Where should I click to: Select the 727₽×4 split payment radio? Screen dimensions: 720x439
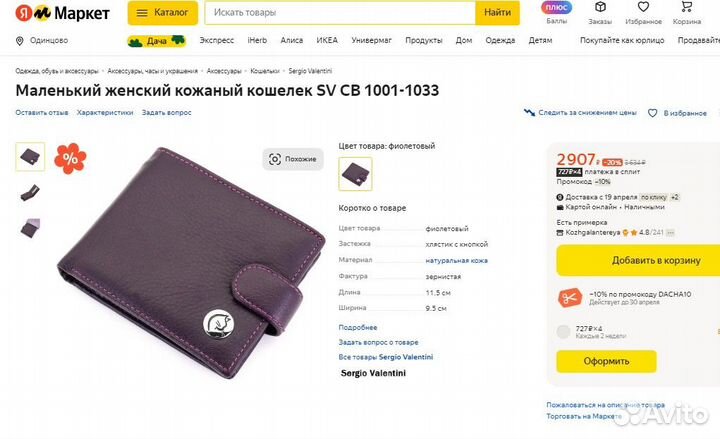[563, 332]
